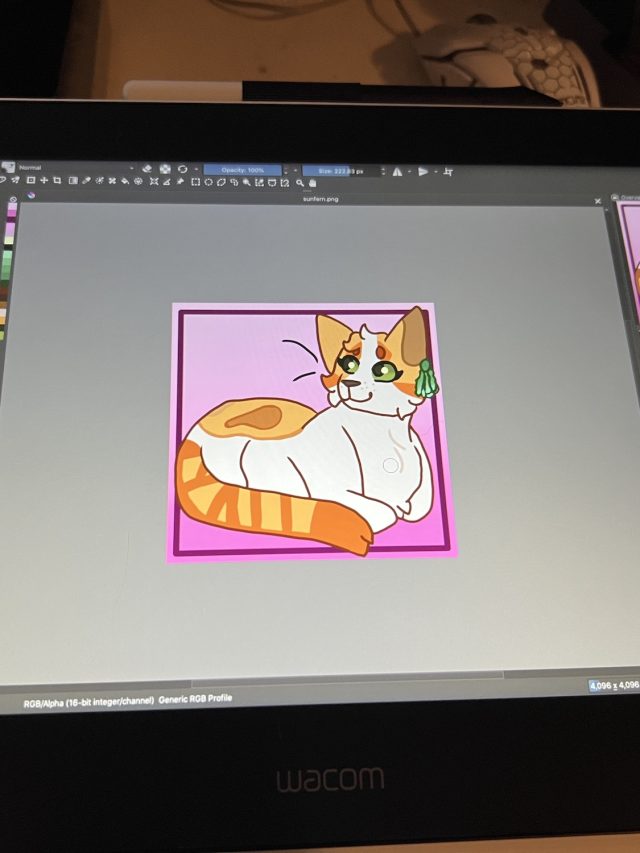Select the Measure tool triangle icon
Viewport: 640px width, 853px height.
pyautogui.click(x=167, y=181)
